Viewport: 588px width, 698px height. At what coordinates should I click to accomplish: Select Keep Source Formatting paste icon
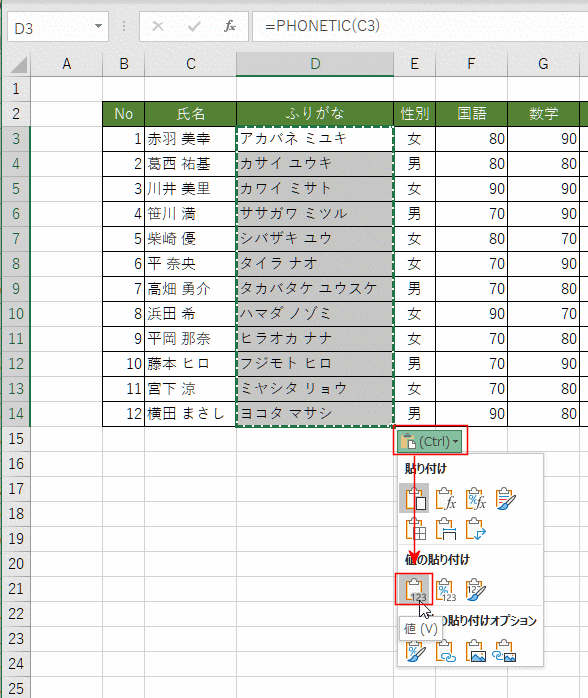(x=506, y=498)
